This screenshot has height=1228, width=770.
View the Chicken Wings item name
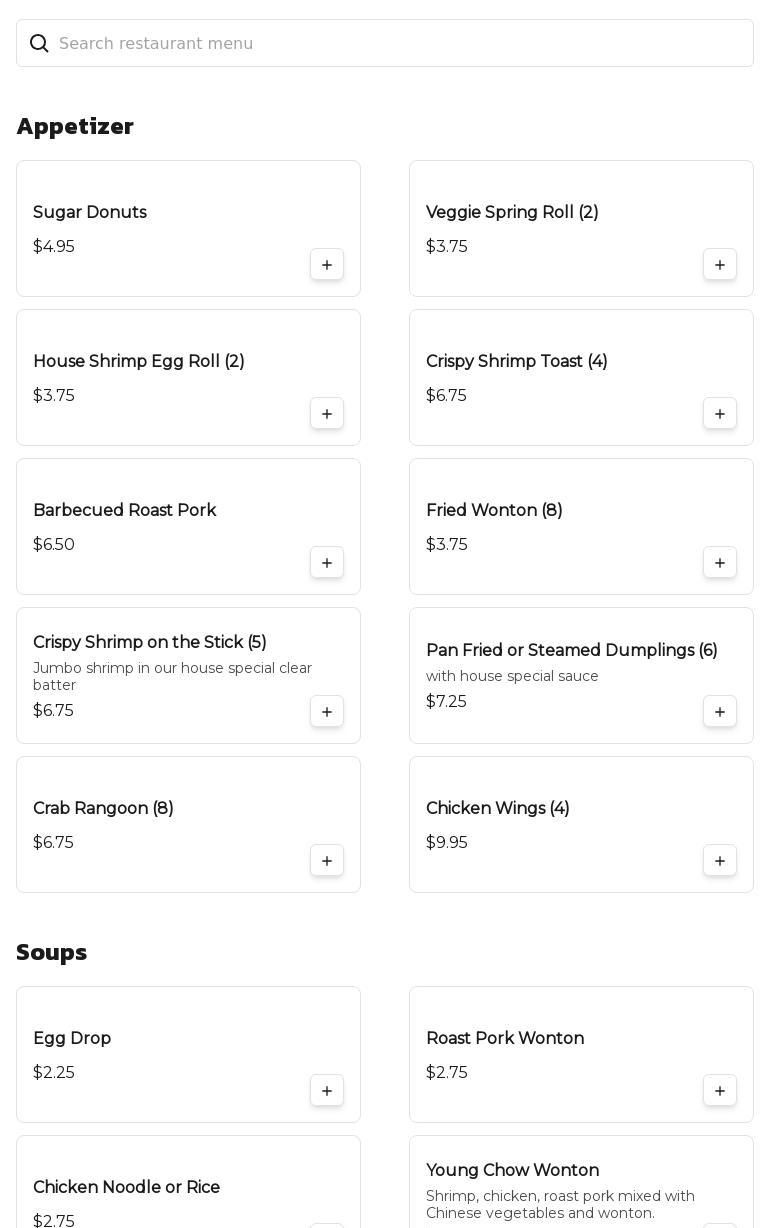coord(497,809)
